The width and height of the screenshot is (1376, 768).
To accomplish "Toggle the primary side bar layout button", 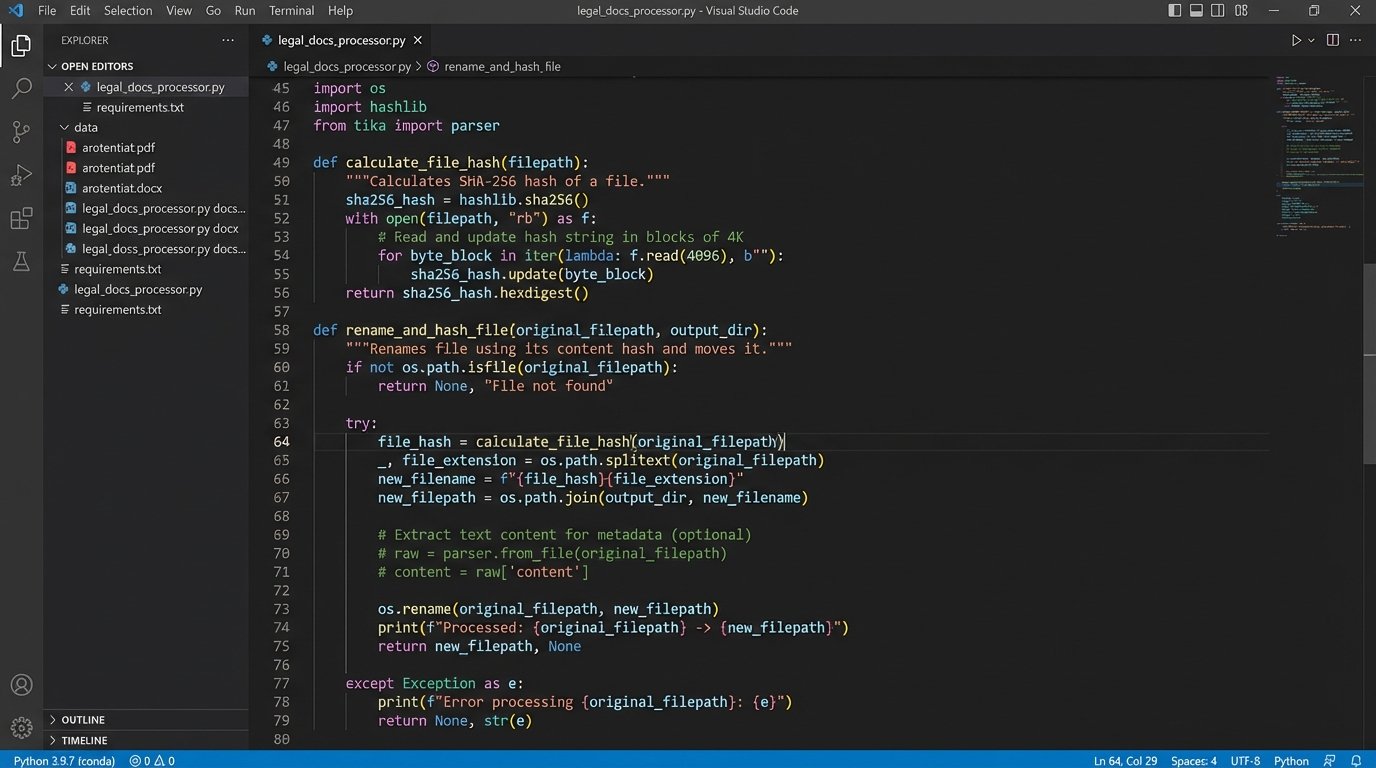I will point(1175,11).
